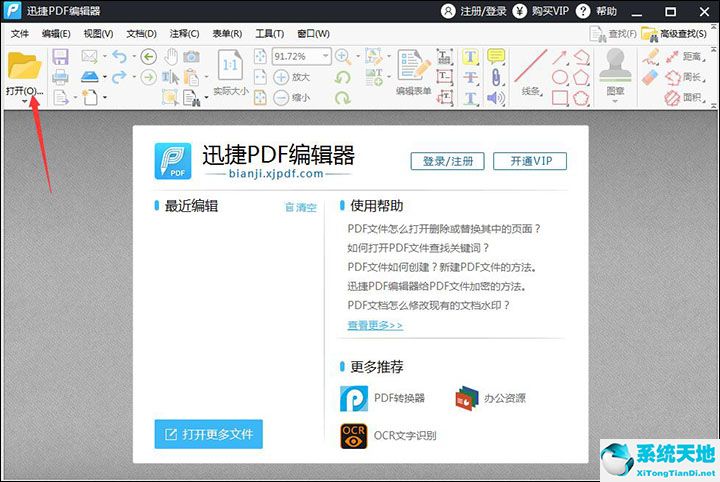Click the Email envelope icon
Viewport: 720px width, 482px height.
(90, 57)
